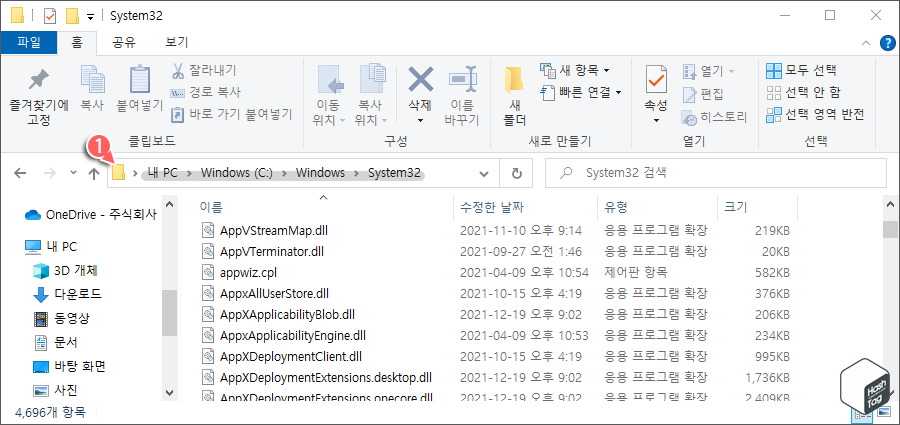The height and width of the screenshot is (425, 900).
Task: Open recent locations dropdown arrow
Action: (x=73, y=173)
